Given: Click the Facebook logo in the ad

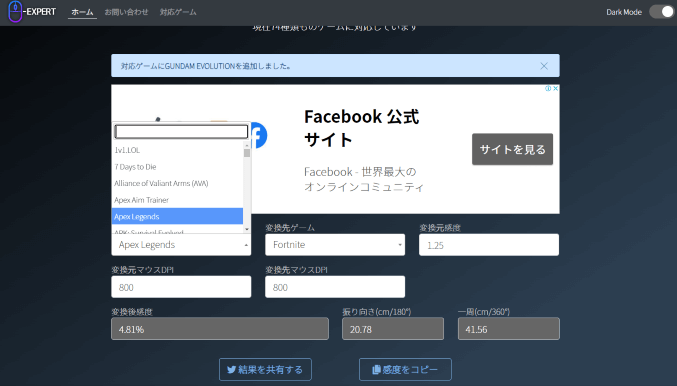Looking at the screenshot, I should click(259, 135).
